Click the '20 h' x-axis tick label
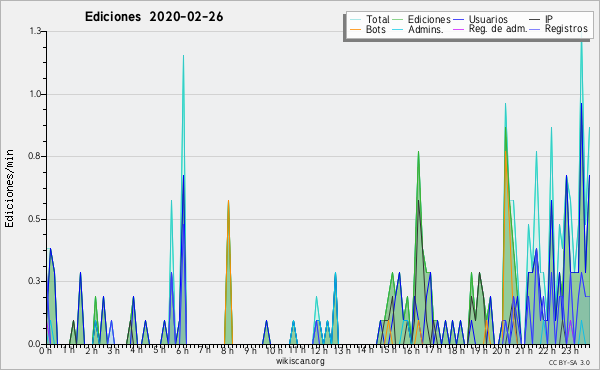This screenshot has height=370, width=600. tap(502, 351)
